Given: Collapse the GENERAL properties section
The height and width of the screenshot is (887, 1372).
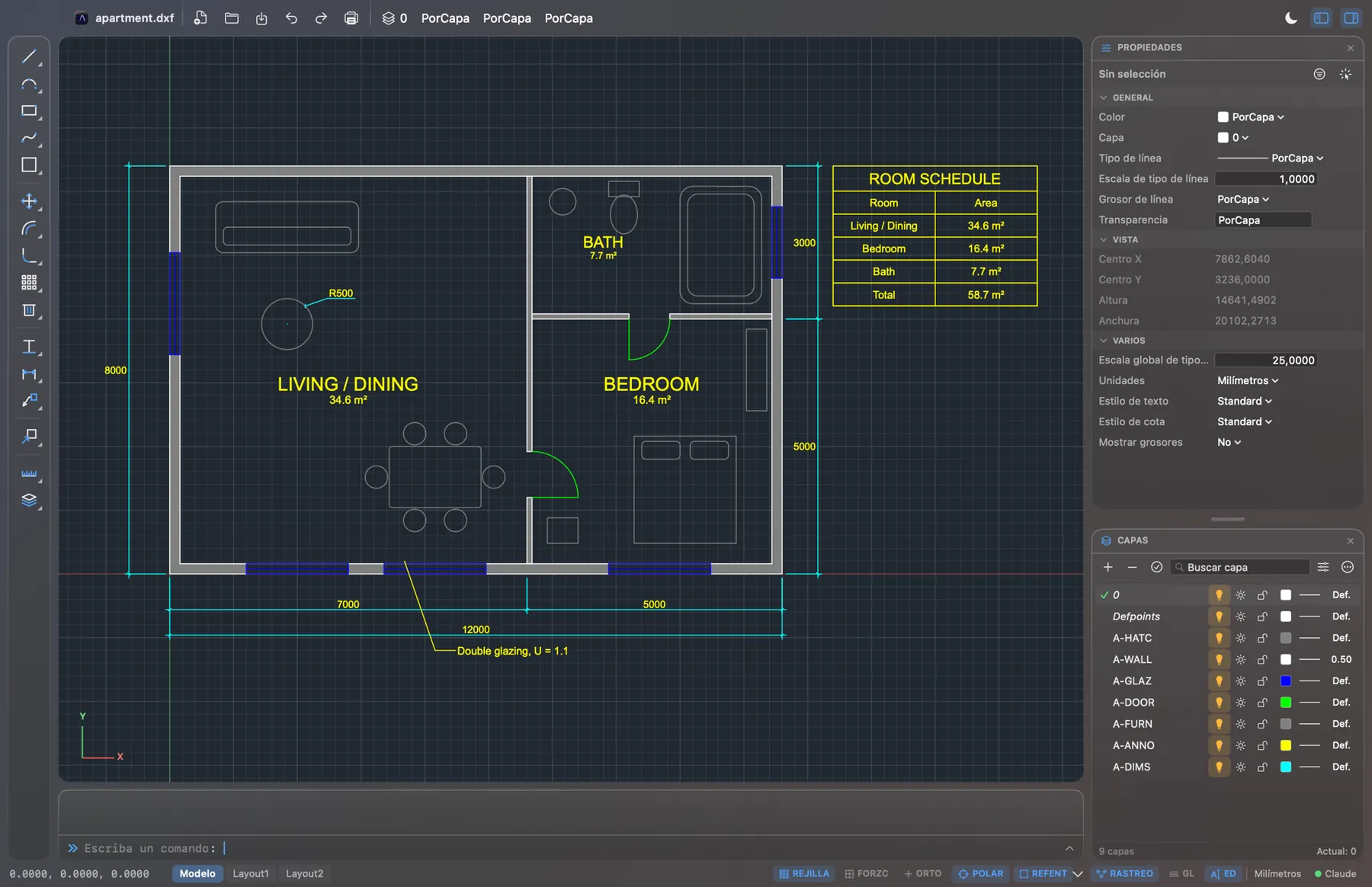Looking at the screenshot, I should (x=1104, y=98).
